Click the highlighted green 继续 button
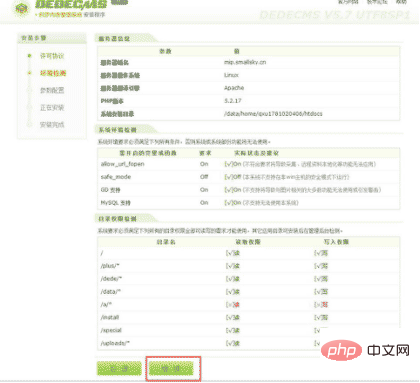Image resolution: width=420 pixels, height=383 pixels. (171, 368)
